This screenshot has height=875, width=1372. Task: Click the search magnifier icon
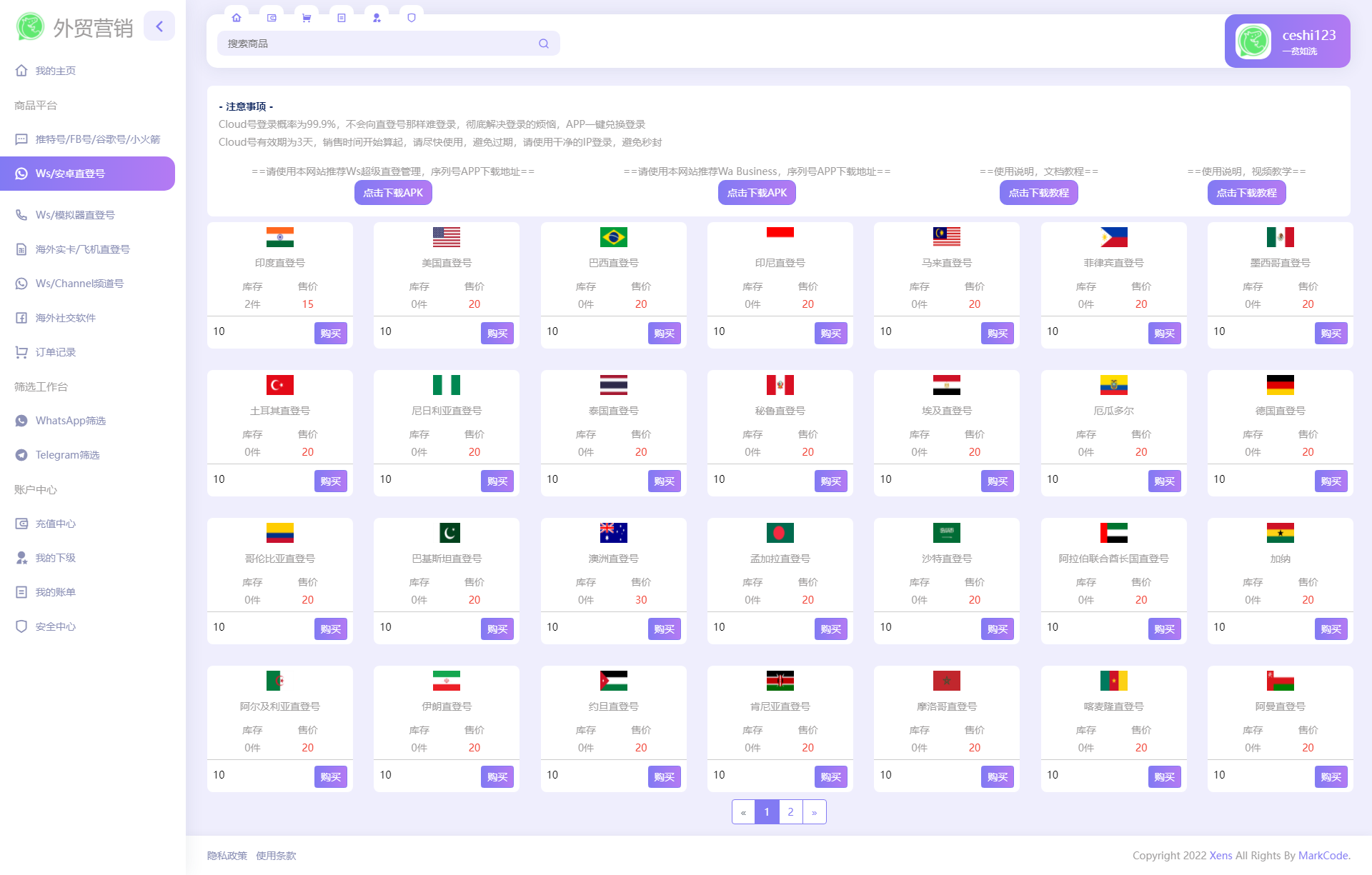pos(544,44)
